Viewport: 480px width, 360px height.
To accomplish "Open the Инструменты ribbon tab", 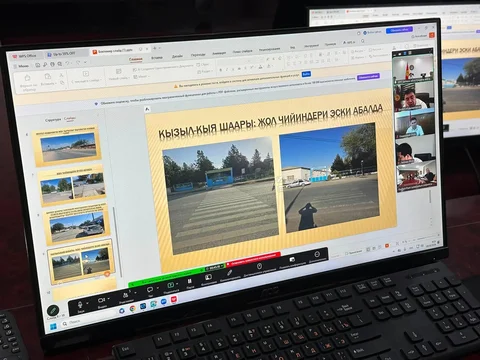I will point(311,46).
